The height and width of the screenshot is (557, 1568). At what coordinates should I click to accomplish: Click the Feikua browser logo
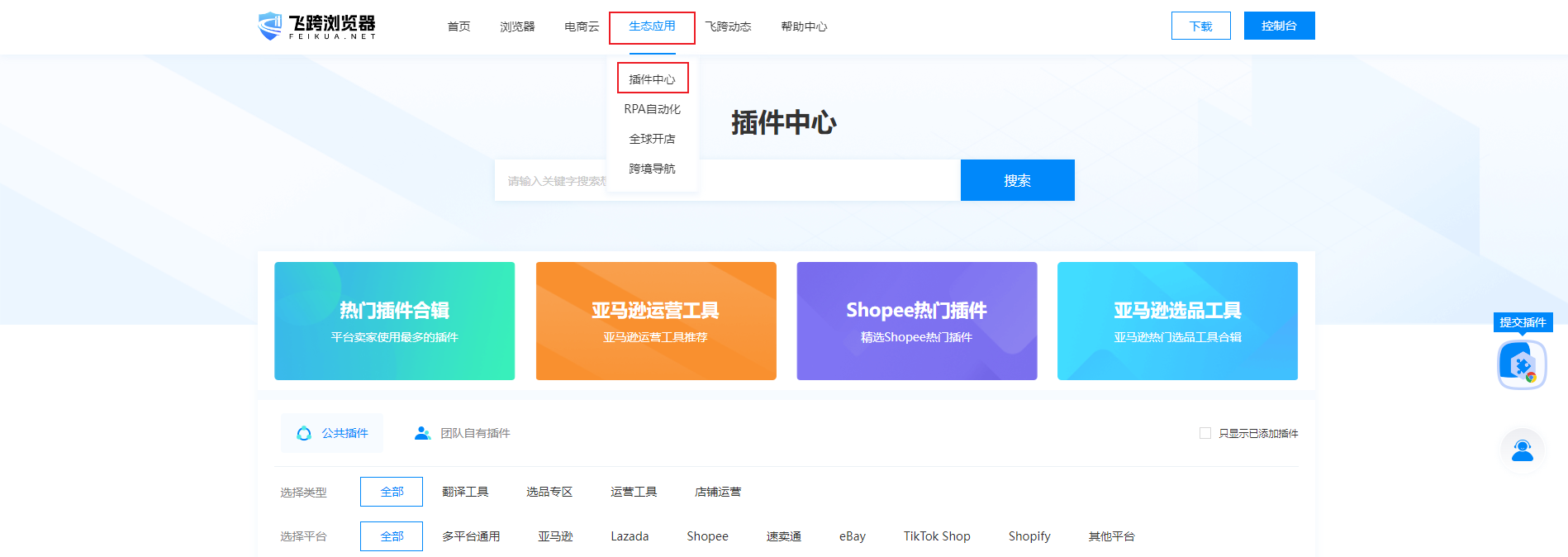pos(317,26)
